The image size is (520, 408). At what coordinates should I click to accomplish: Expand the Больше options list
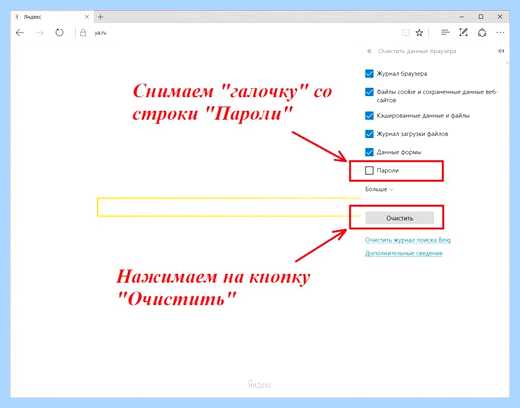(x=379, y=189)
